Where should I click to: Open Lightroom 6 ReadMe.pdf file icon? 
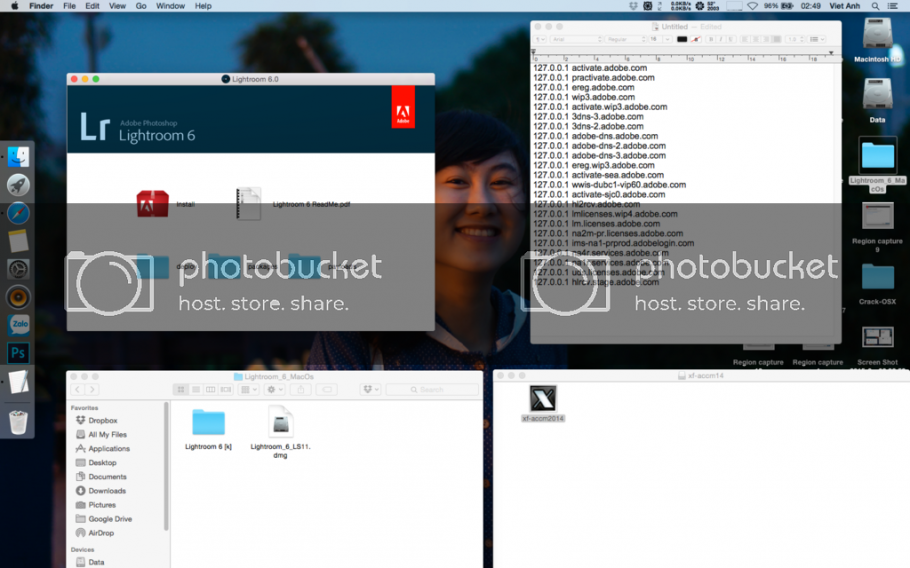pos(248,204)
